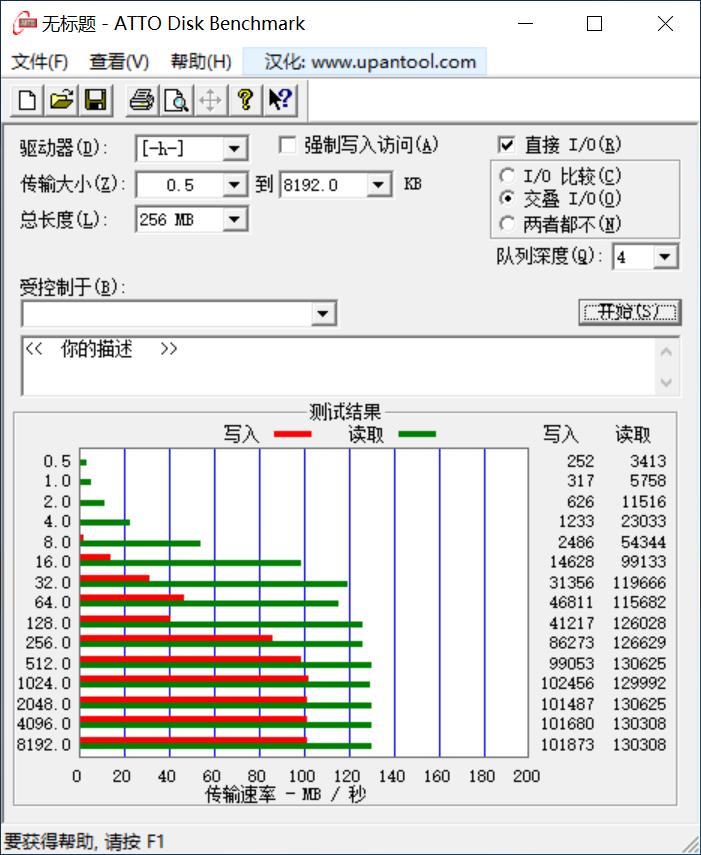Expand the 0.5 transfer size start dropdown
Image resolution: width=701 pixels, height=855 pixels.
(234, 185)
